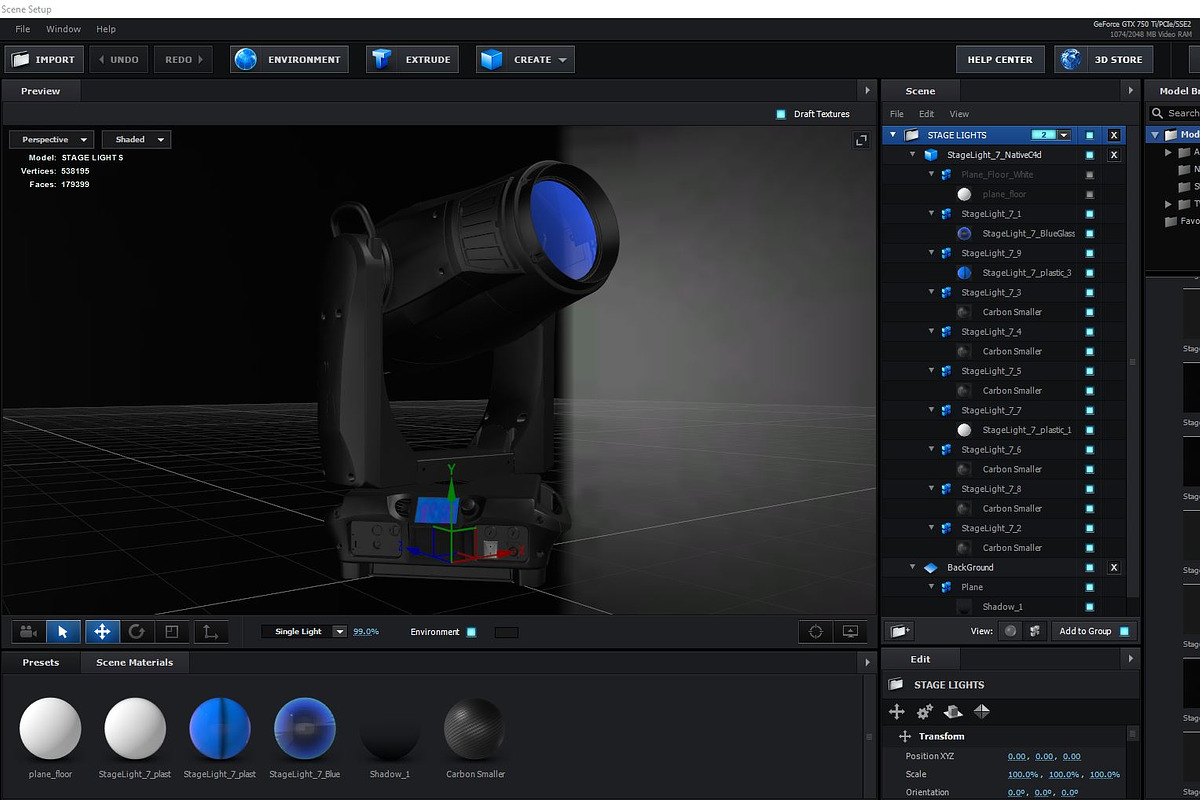This screenshot has height=800, width=1200.
Task: Collapse the STAGE LIGHTS group tree
Action: coord(893,135)
